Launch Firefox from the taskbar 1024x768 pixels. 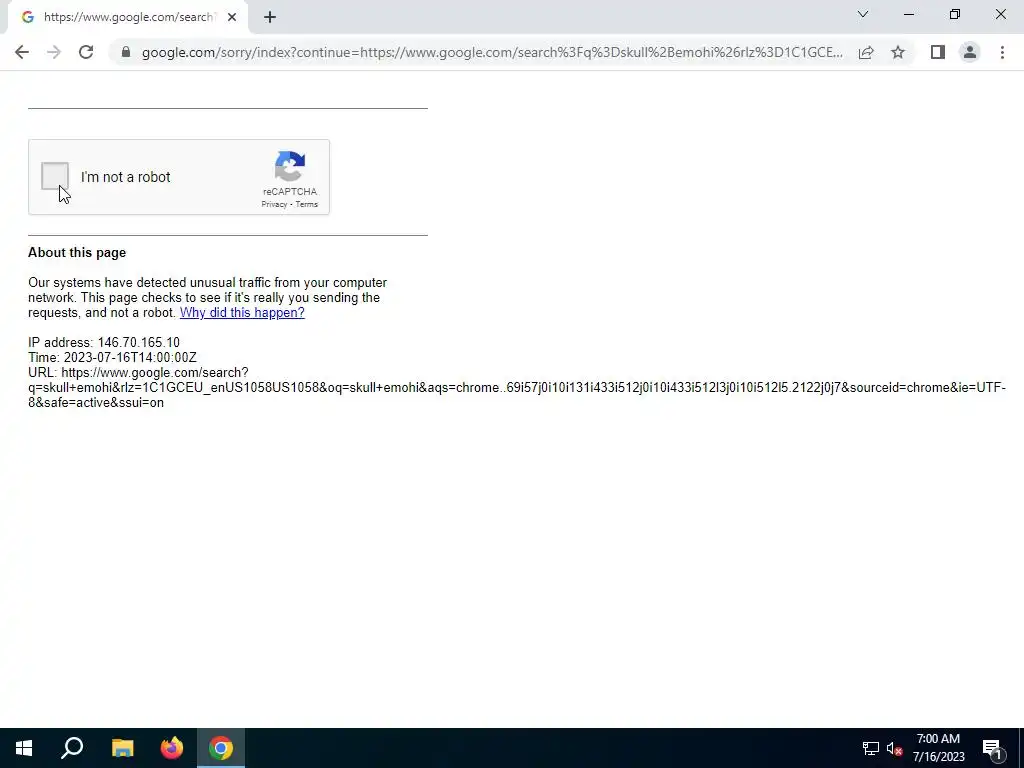[172, 748]
